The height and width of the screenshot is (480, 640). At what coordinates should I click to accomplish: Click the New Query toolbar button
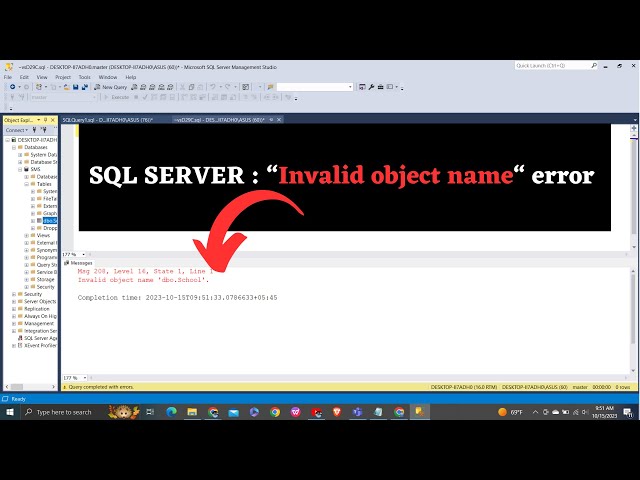pyautogui.click(x=111, y=87)
